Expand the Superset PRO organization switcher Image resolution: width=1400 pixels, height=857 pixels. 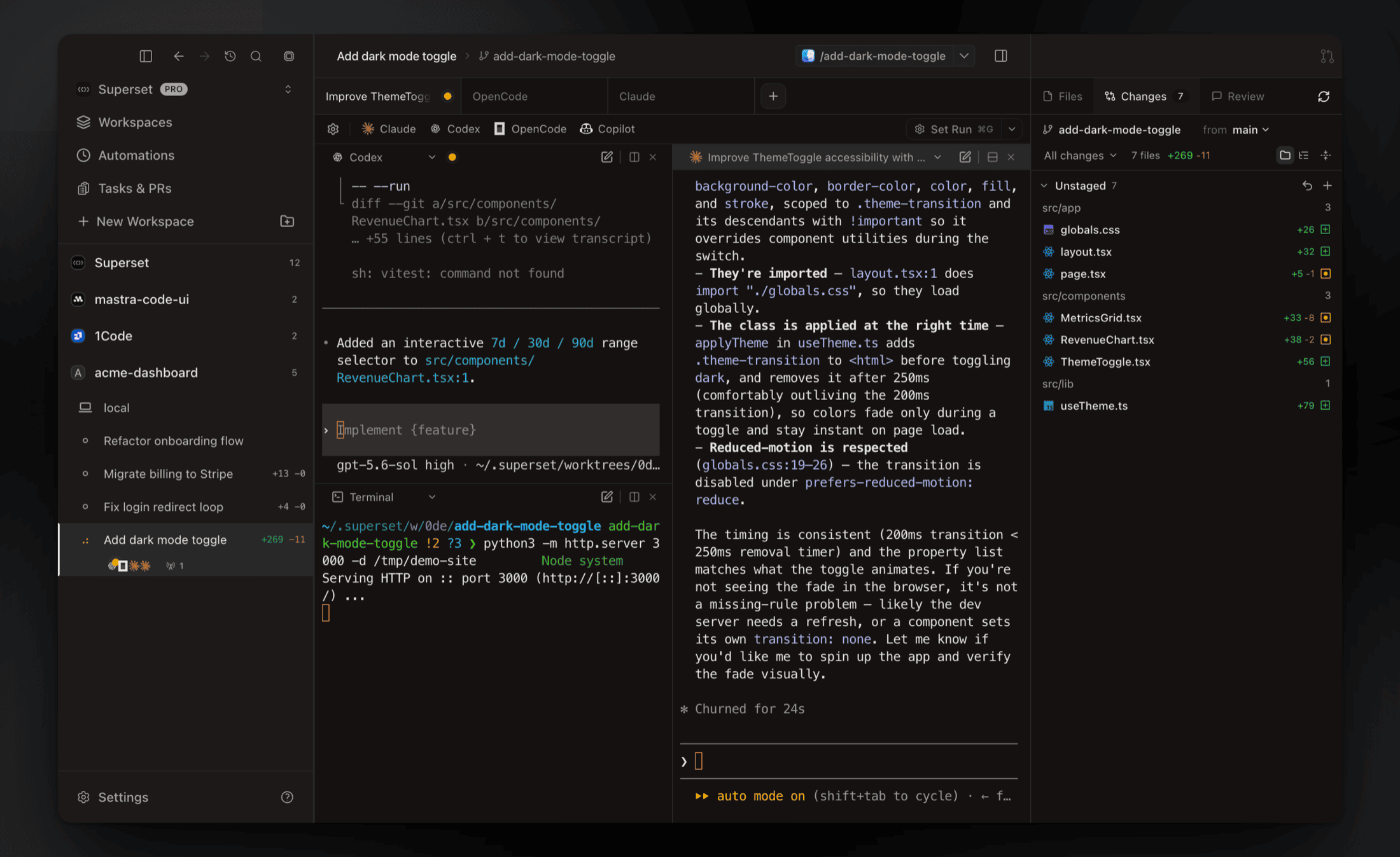(288, 89)
